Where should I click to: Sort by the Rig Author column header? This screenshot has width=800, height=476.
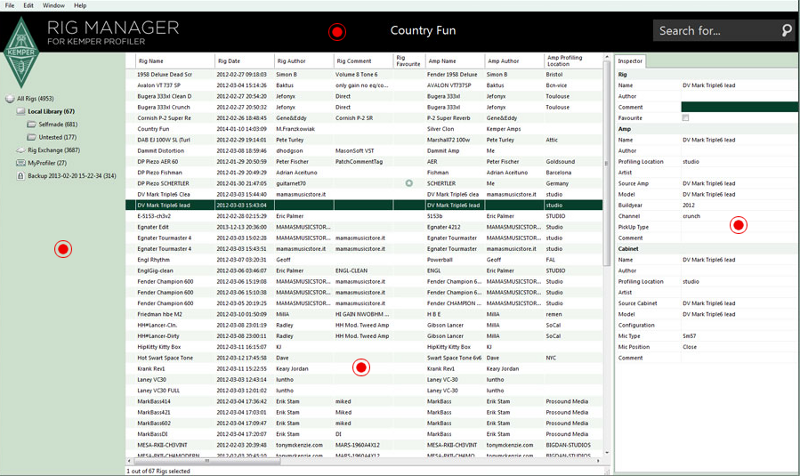point(304,61)
